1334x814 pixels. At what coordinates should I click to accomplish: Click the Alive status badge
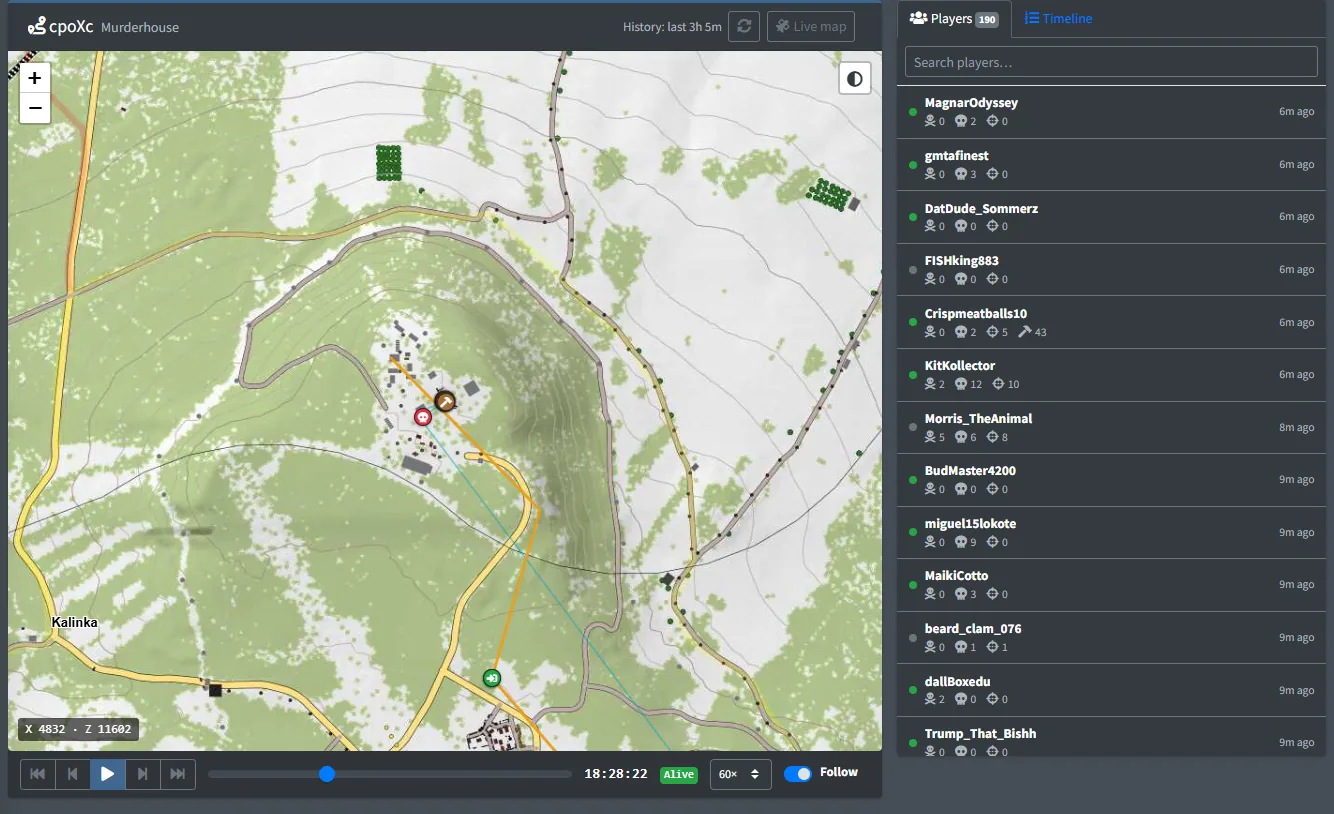679,775
